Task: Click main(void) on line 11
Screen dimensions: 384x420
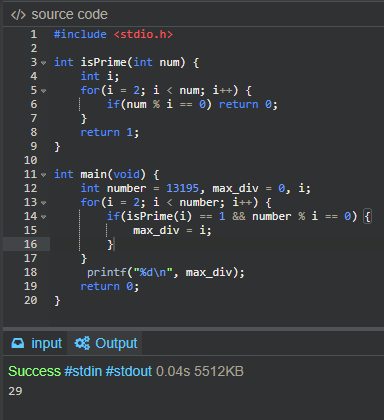Action: (x=113, y=174)
